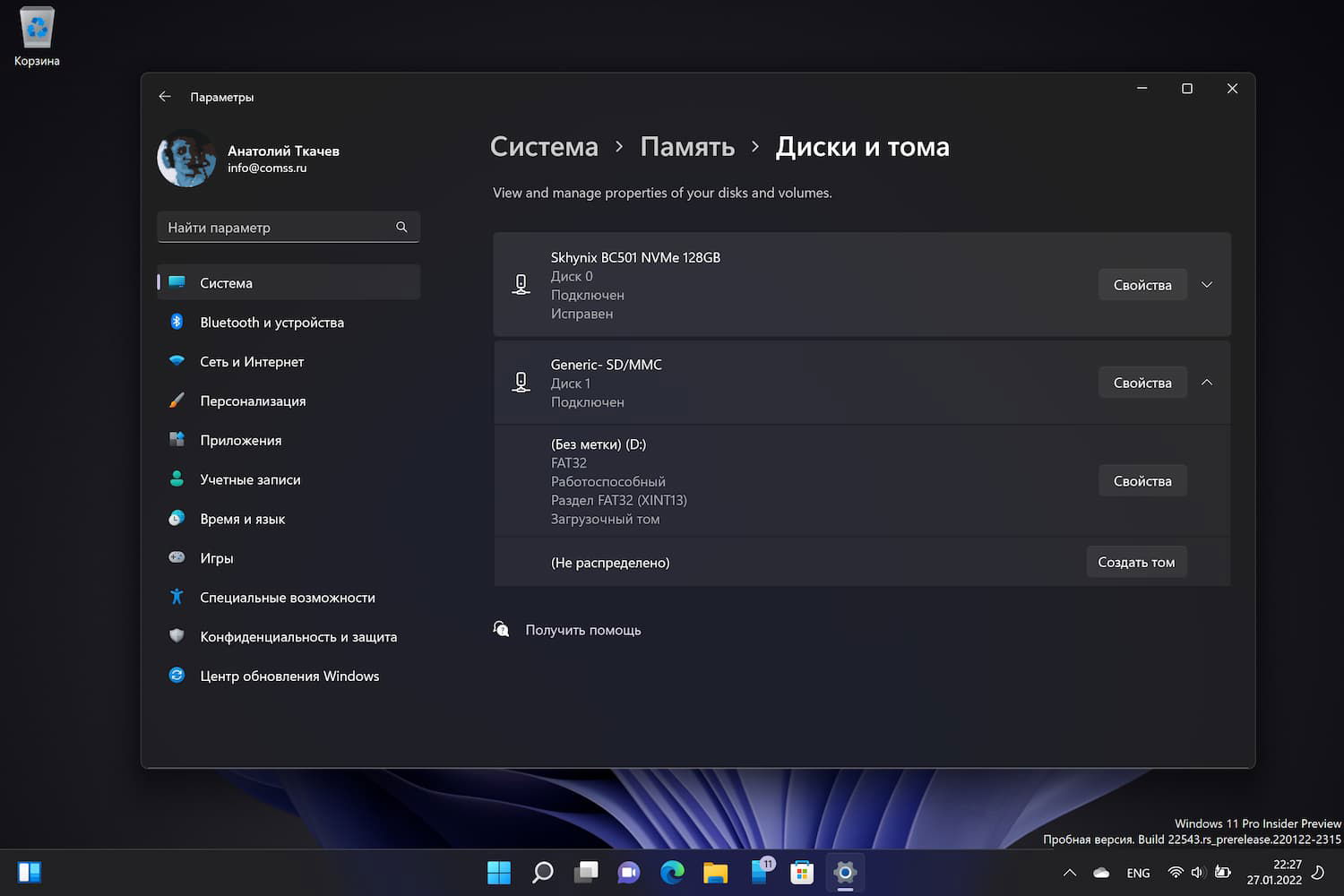Go to Система in the breadcrumb

[544, 147]
